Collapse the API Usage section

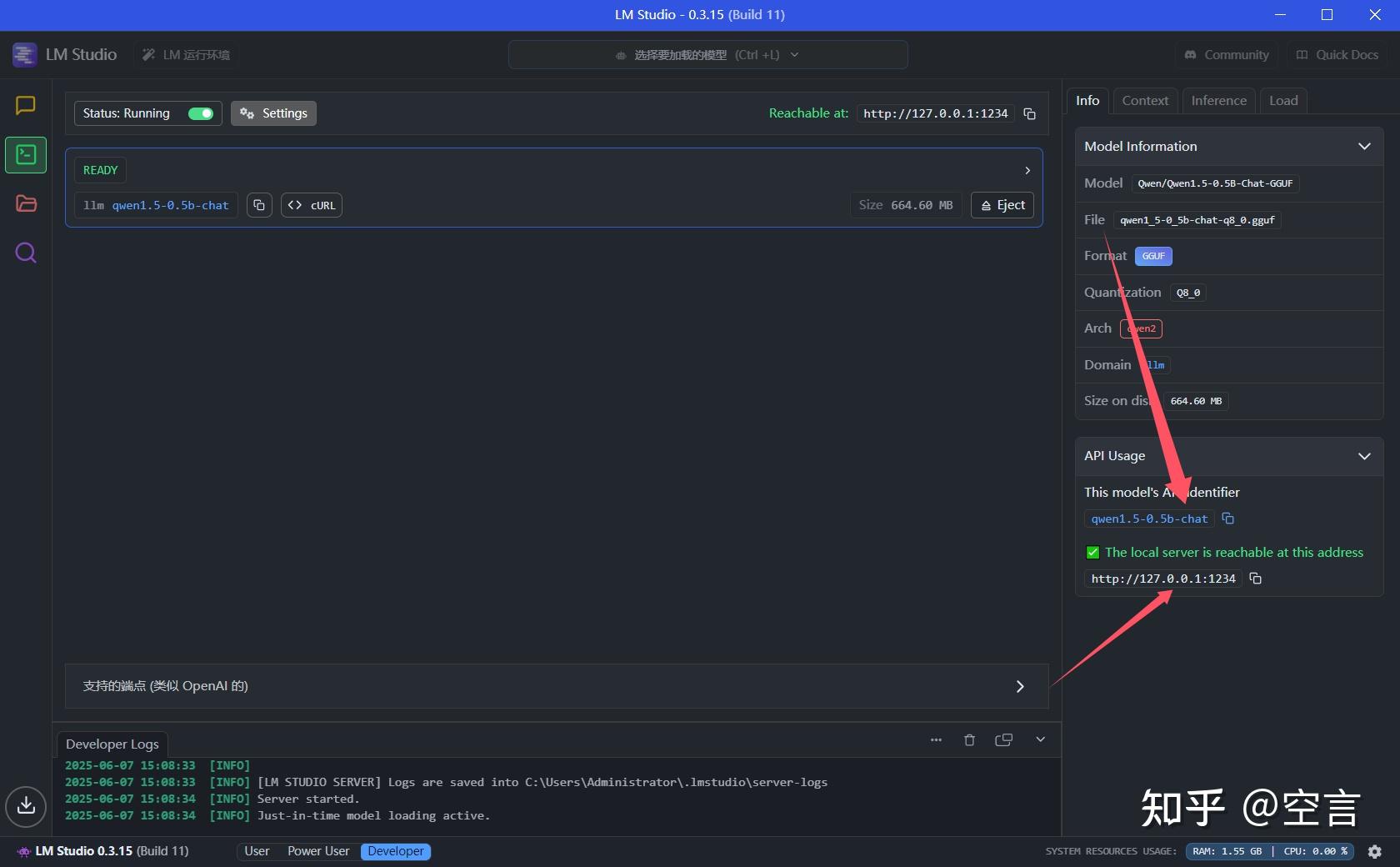(x=1364, y=456)
